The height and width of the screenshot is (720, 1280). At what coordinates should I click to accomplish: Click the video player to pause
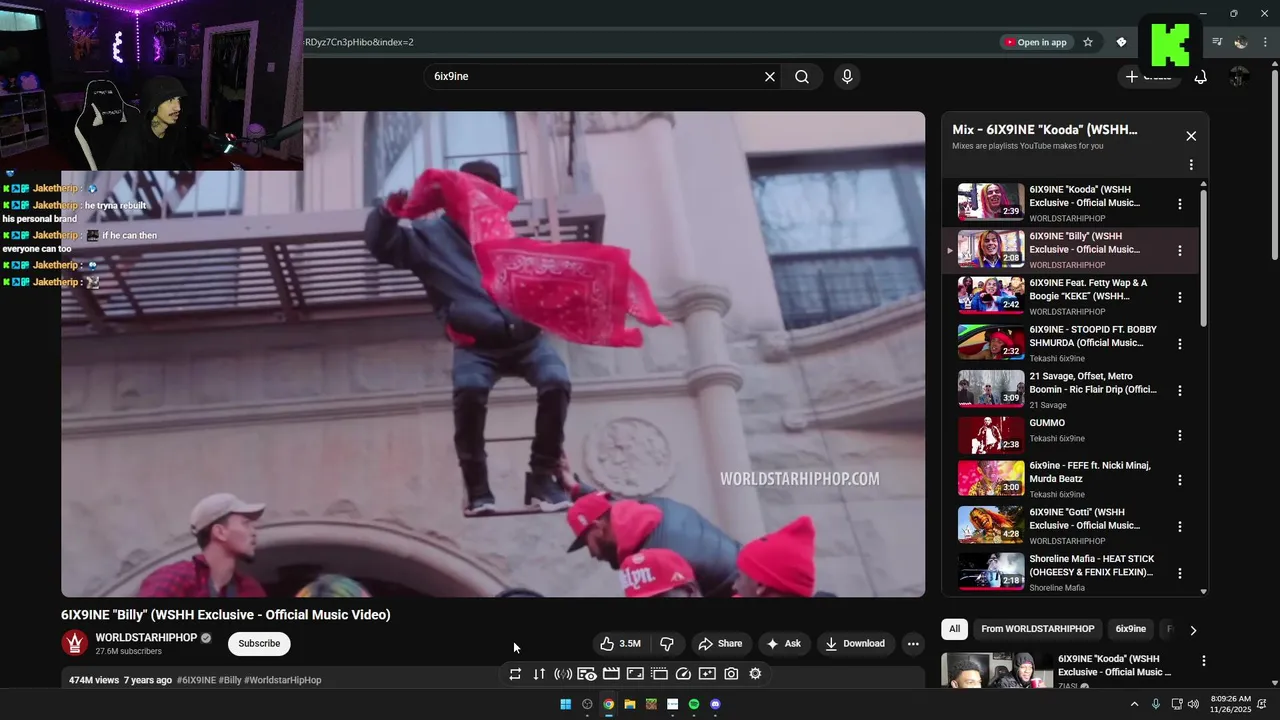coord(493,354)
